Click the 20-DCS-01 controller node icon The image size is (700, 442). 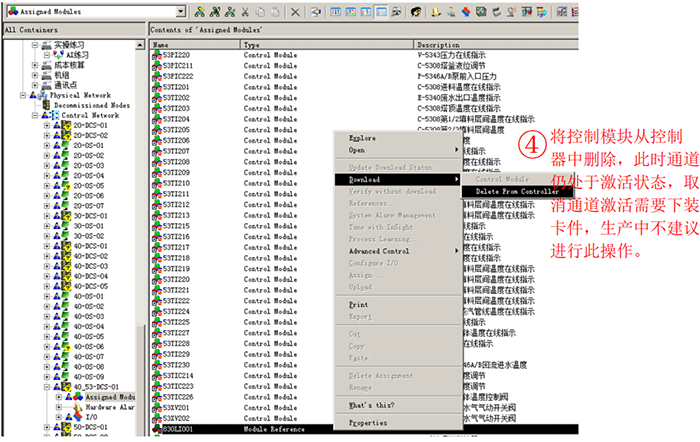coord(65,125)
